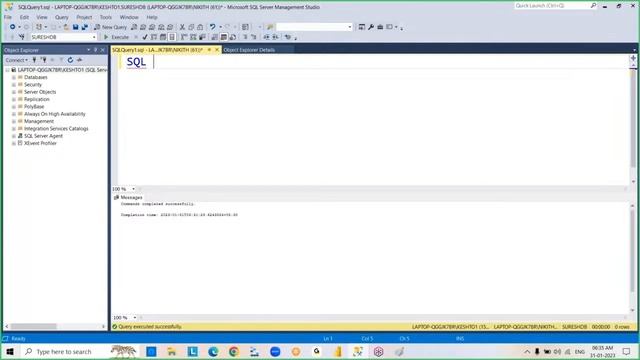Close the SQLQuery1.sql tab

[x=217, y=50]
